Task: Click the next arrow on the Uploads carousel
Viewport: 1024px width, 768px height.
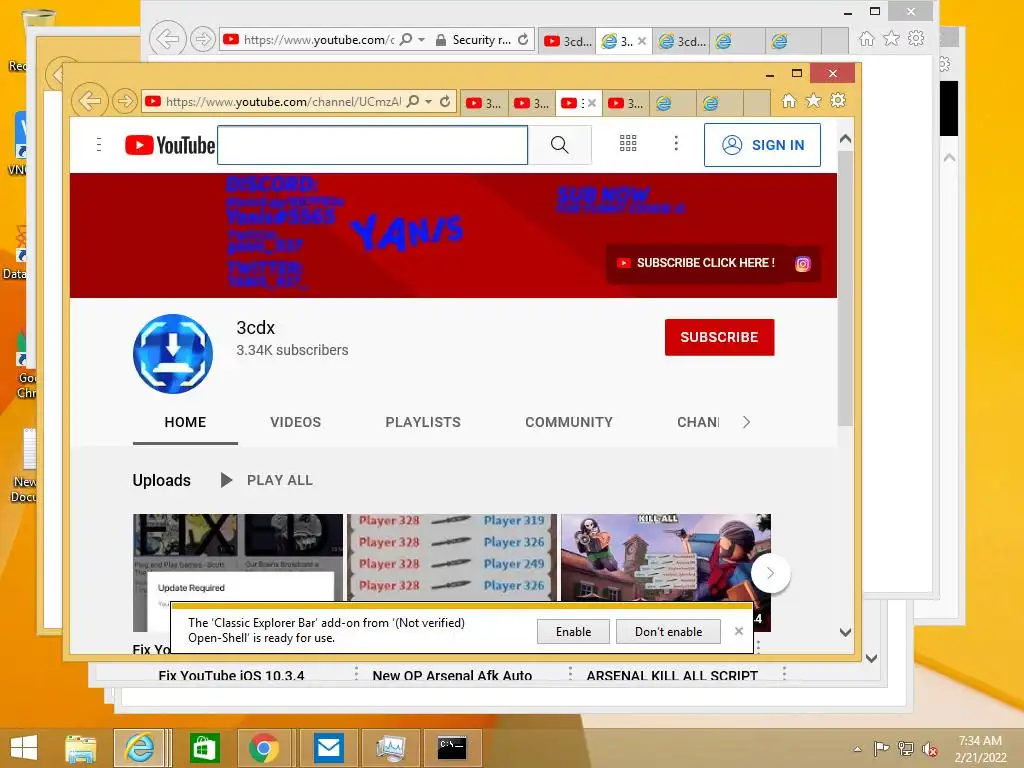Action: click(771, 573)
